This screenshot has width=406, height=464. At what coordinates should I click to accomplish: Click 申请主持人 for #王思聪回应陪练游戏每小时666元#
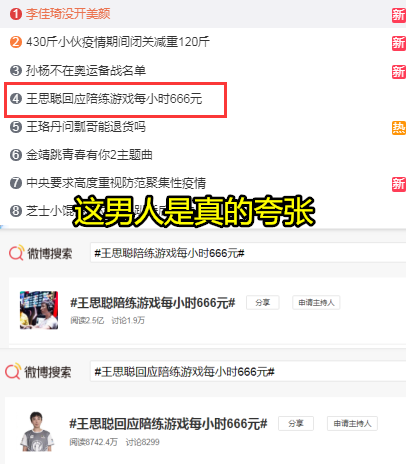(x=352, y=423)
